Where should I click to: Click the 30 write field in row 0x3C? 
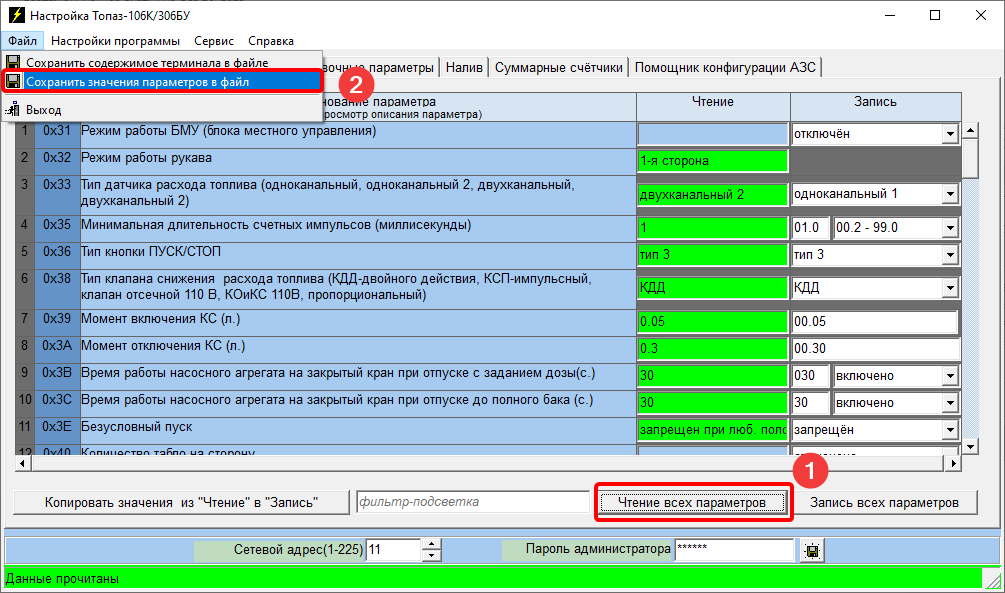coord(811,403)
